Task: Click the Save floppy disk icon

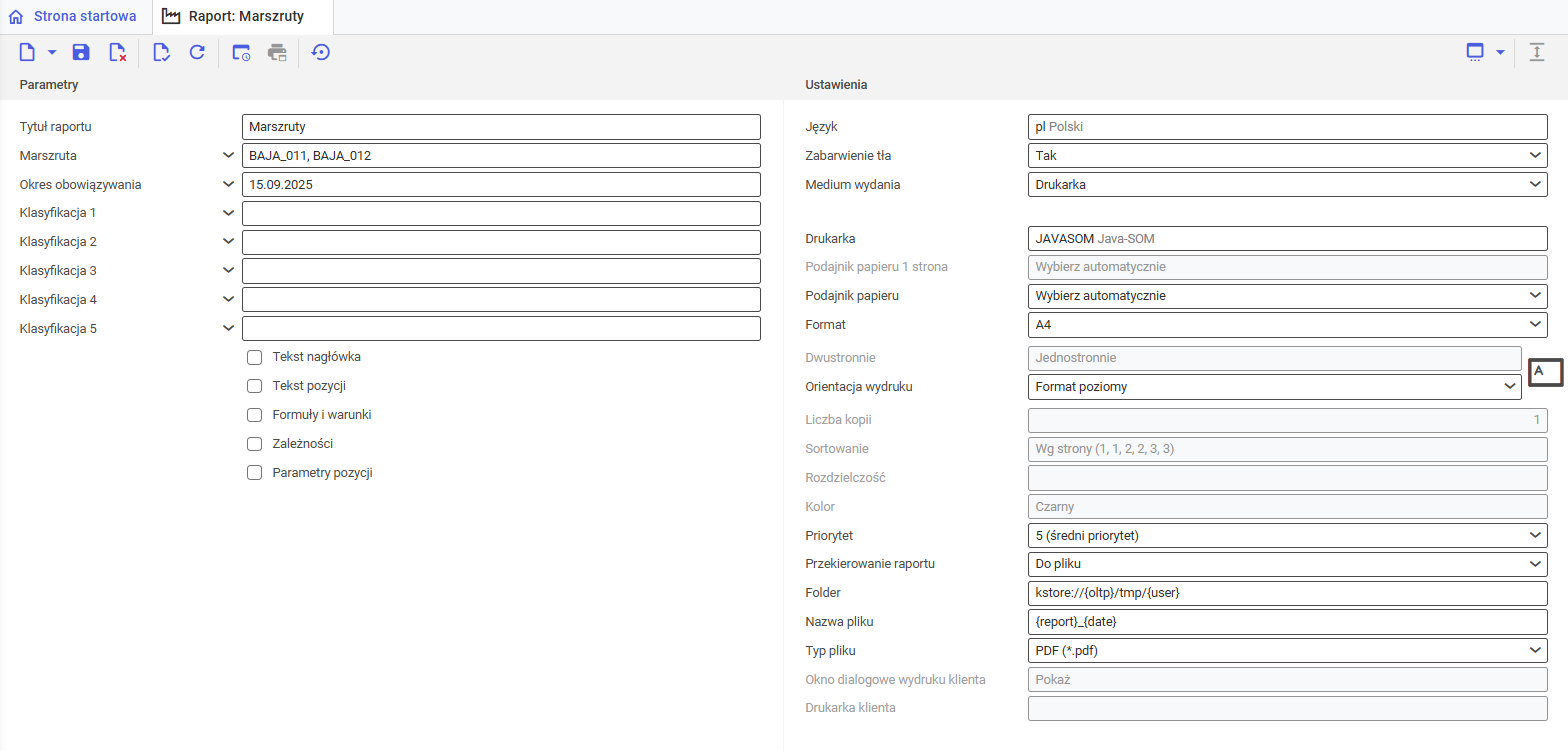Action: (81, 52)
